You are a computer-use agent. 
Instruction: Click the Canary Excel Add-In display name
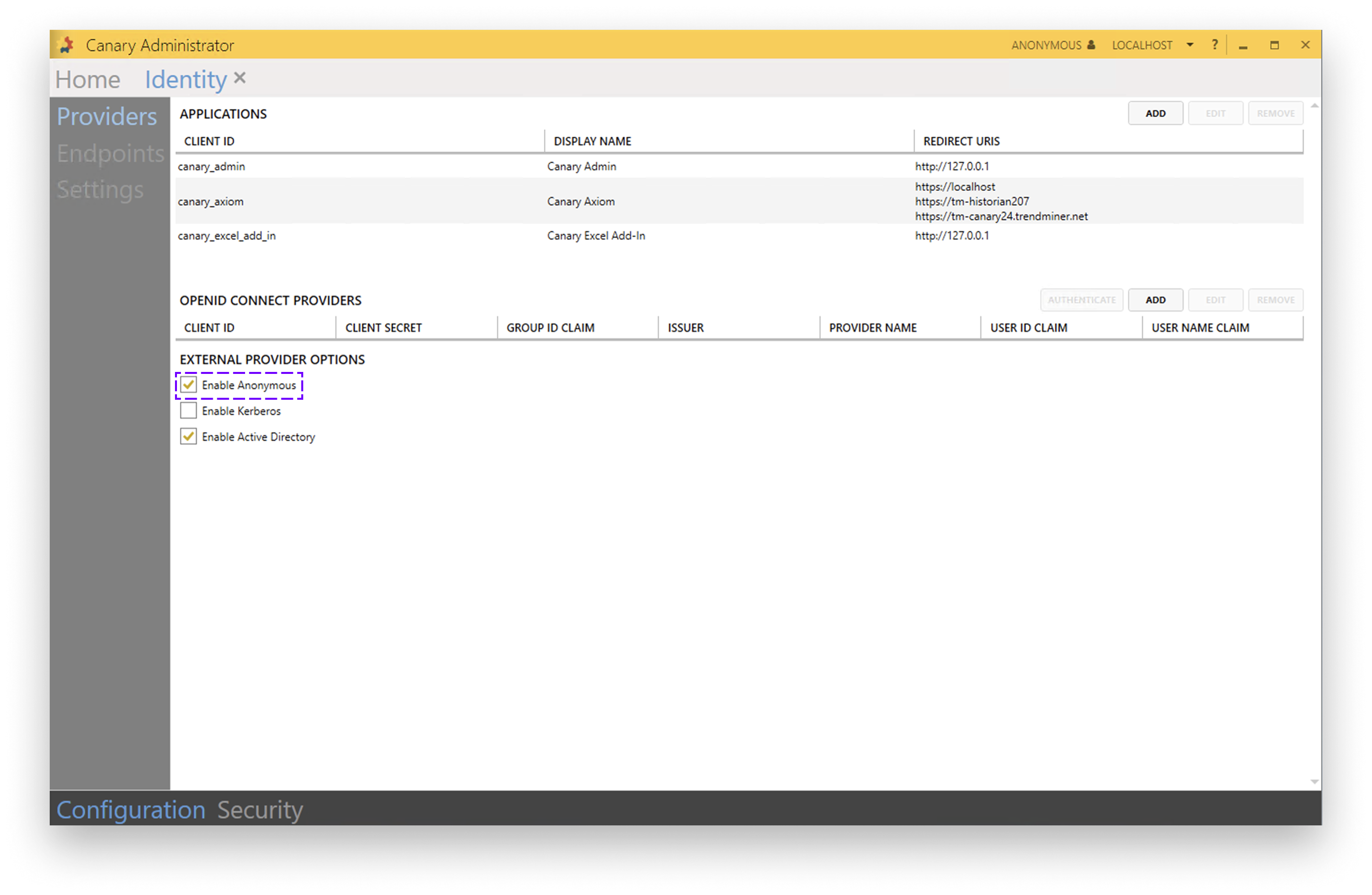pyautogui.click(x=596, y=236)
